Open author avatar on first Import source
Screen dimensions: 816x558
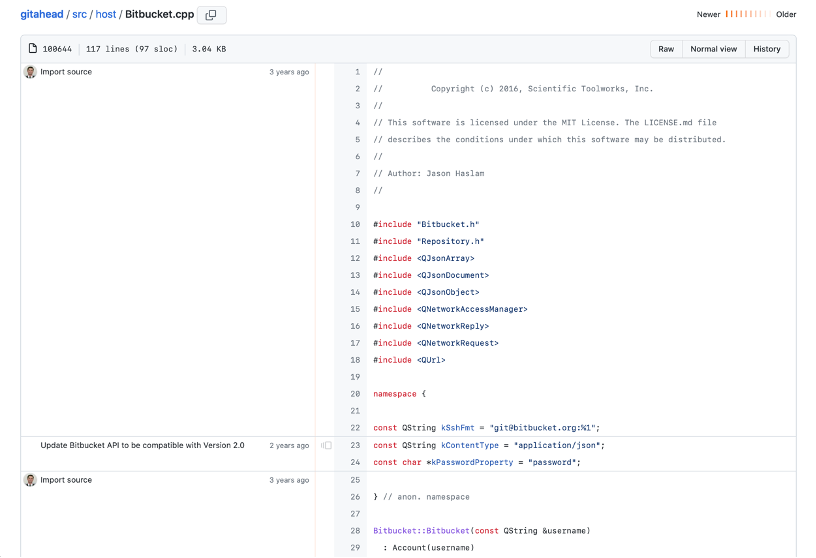pyautogui.click(x=30, y=72)
